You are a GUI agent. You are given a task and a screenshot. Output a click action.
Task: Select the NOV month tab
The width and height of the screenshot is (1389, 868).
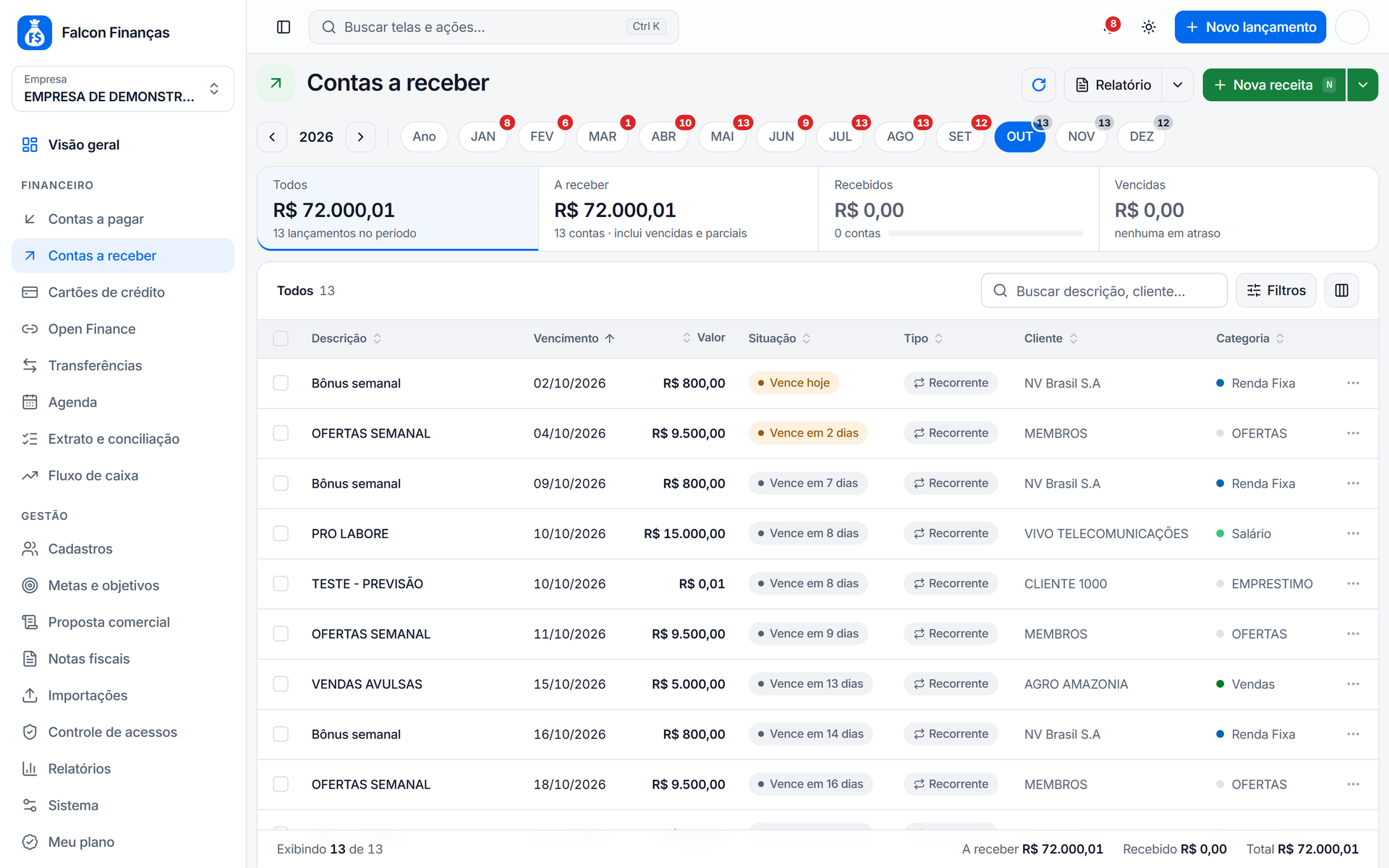1081,137
